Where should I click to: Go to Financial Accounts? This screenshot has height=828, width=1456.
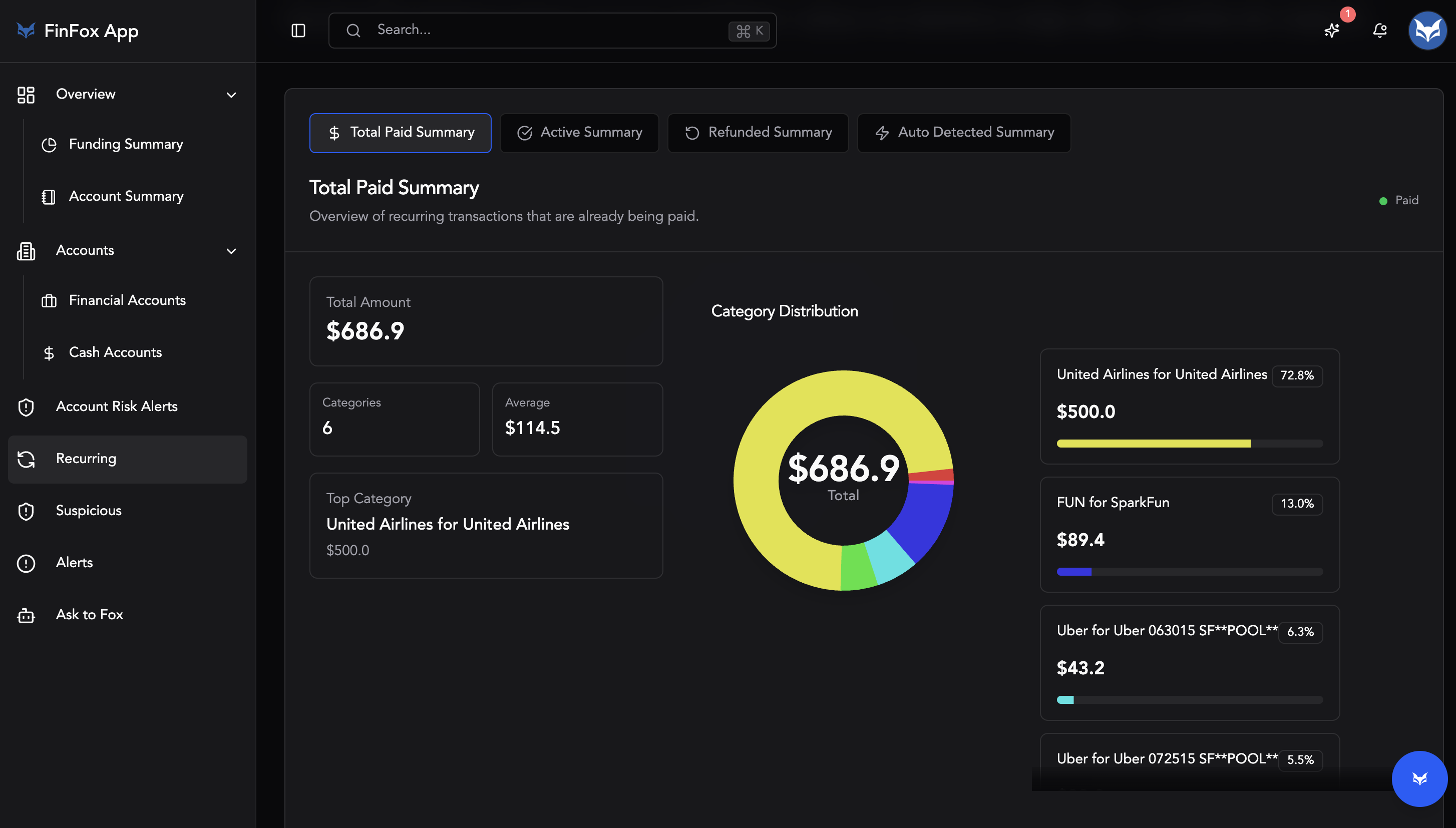[x=127, y=301]
